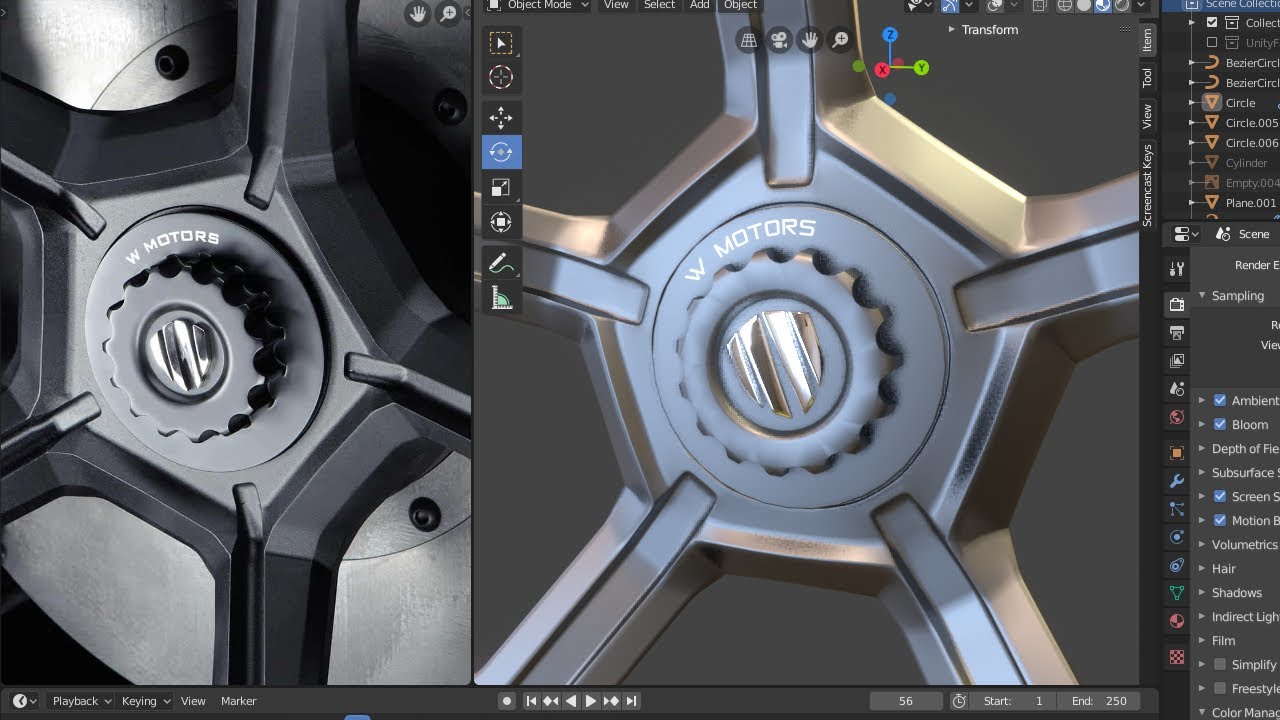This screenshot has height=720, width=1280.
Task: Select the Annotate pencil tool
Action: [501, 263]
